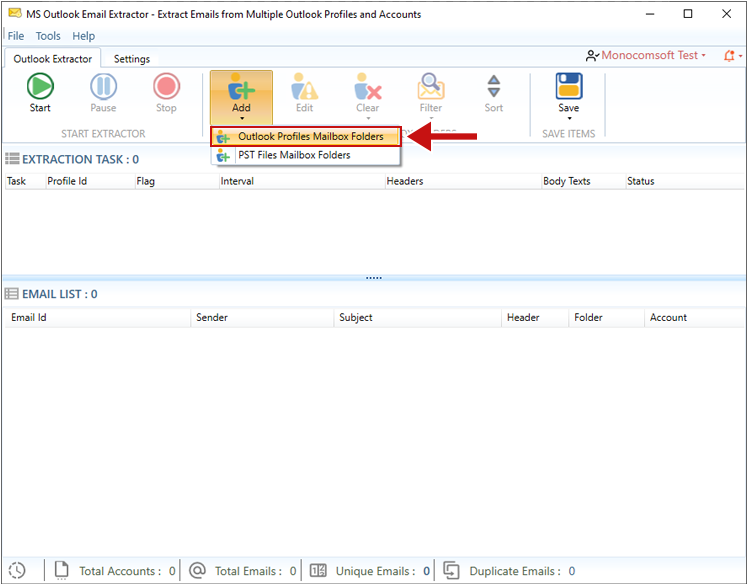Viewport: 749px width, 585px height.
Task: Click the Pause extraction icon
Action: [103, 87]
